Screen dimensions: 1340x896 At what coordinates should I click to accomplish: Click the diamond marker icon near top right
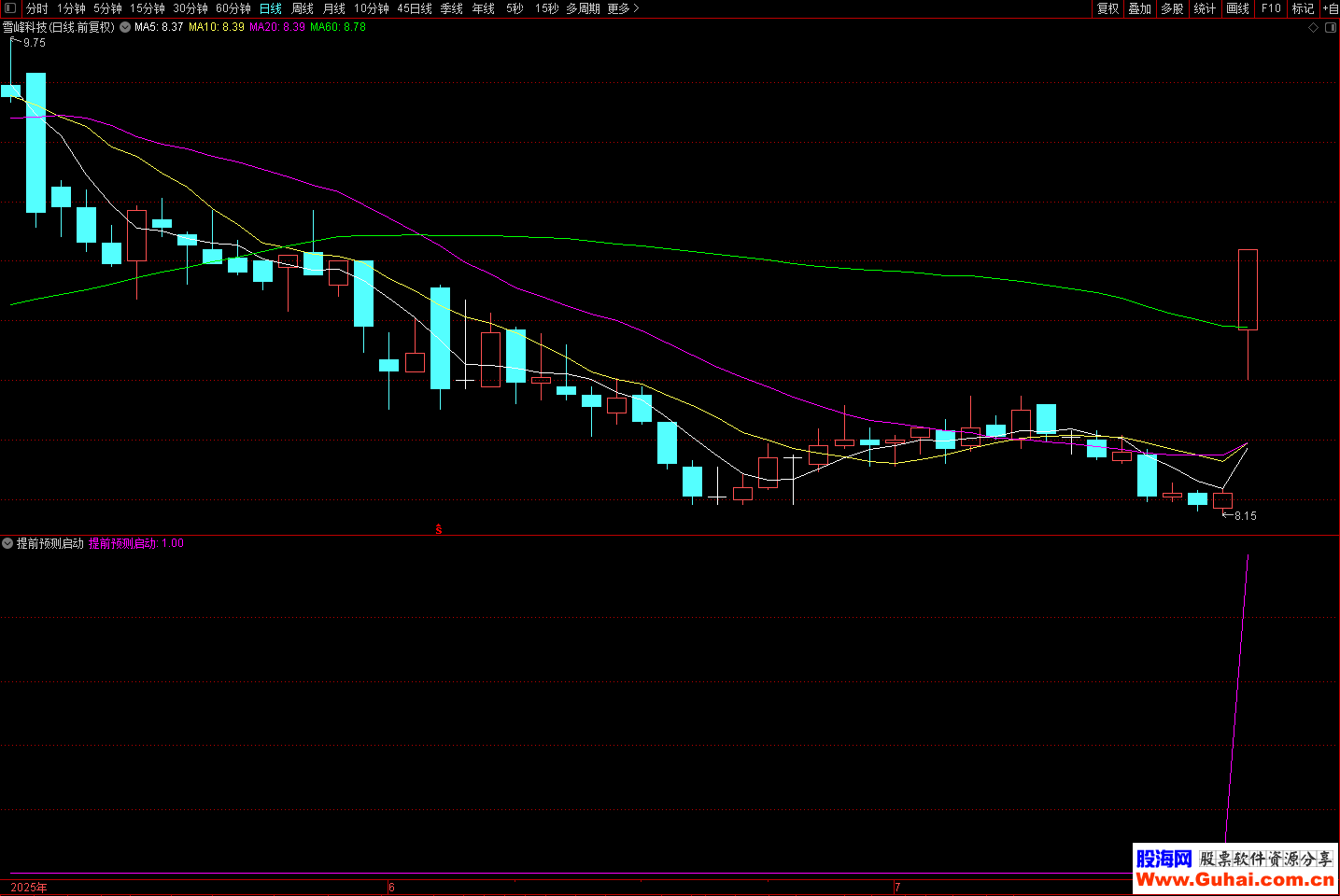1313,28
